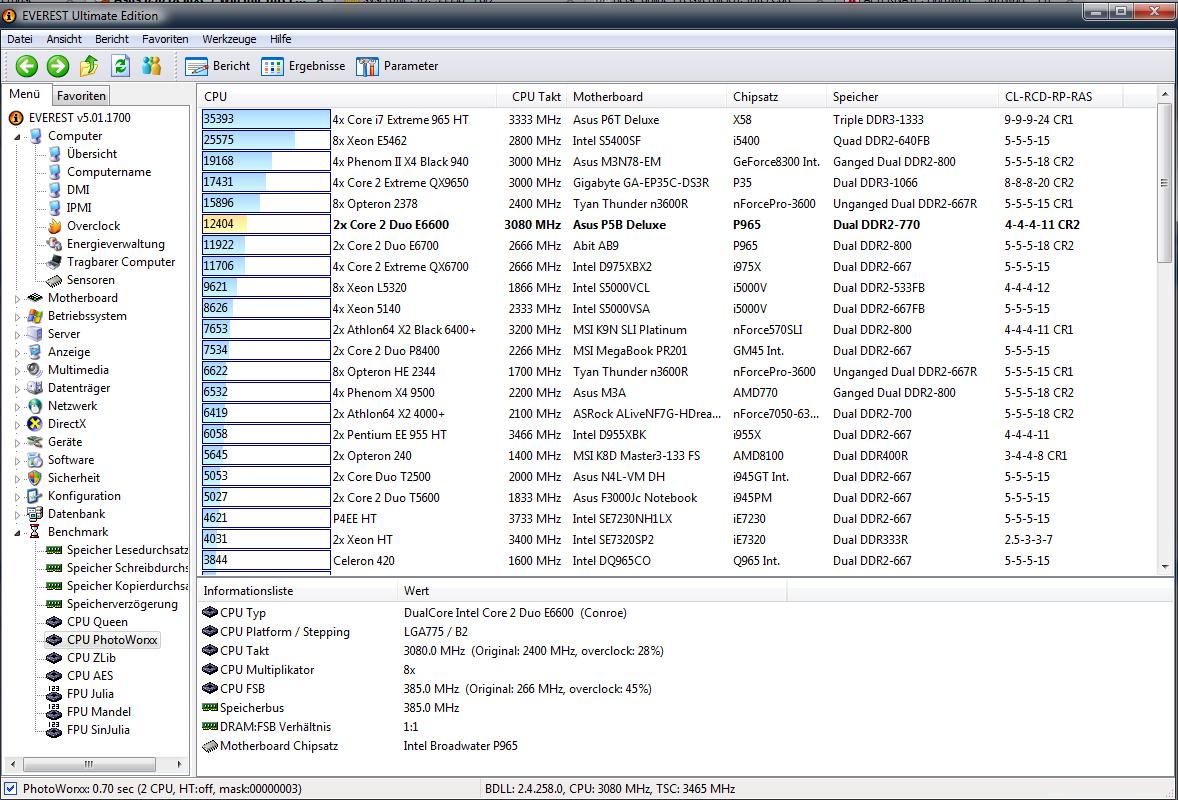
Task: Select the Konfiguration icon
Action: pos(35,496)
